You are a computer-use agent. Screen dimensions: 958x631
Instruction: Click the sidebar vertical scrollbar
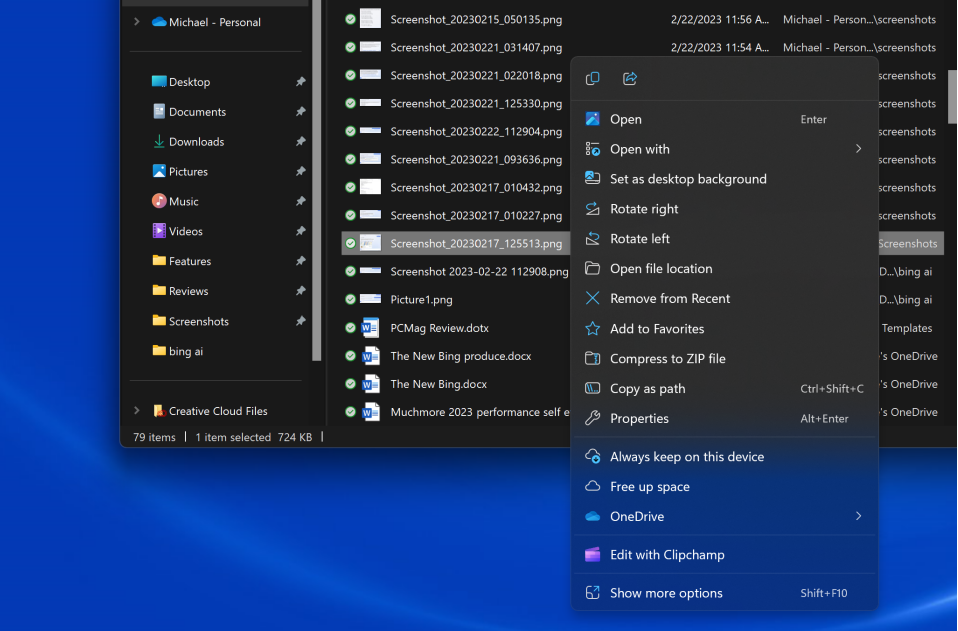click(x=316, y=180)
